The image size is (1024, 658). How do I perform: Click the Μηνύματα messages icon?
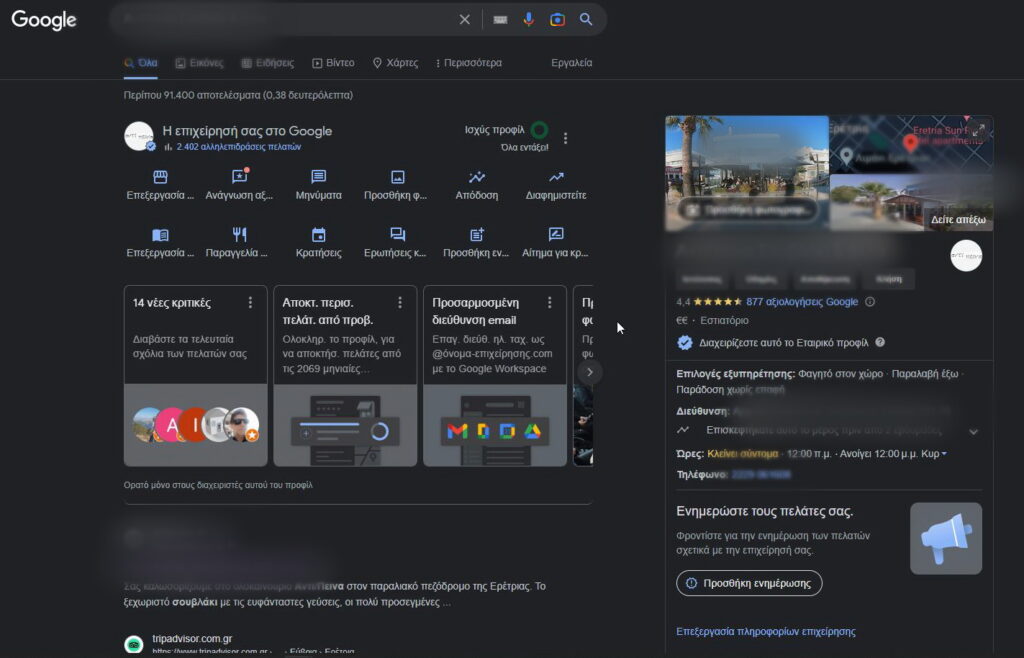pyautogui.click(x=318, y=177)
